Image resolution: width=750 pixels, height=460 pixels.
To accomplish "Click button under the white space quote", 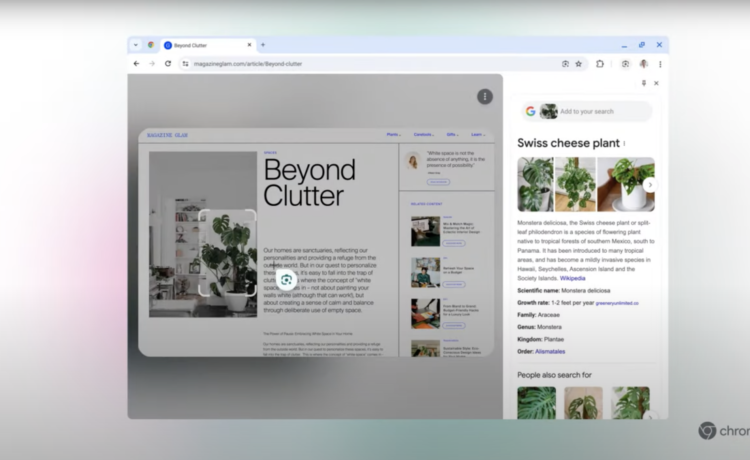I will pyautogui.click(x=438, y=182).
